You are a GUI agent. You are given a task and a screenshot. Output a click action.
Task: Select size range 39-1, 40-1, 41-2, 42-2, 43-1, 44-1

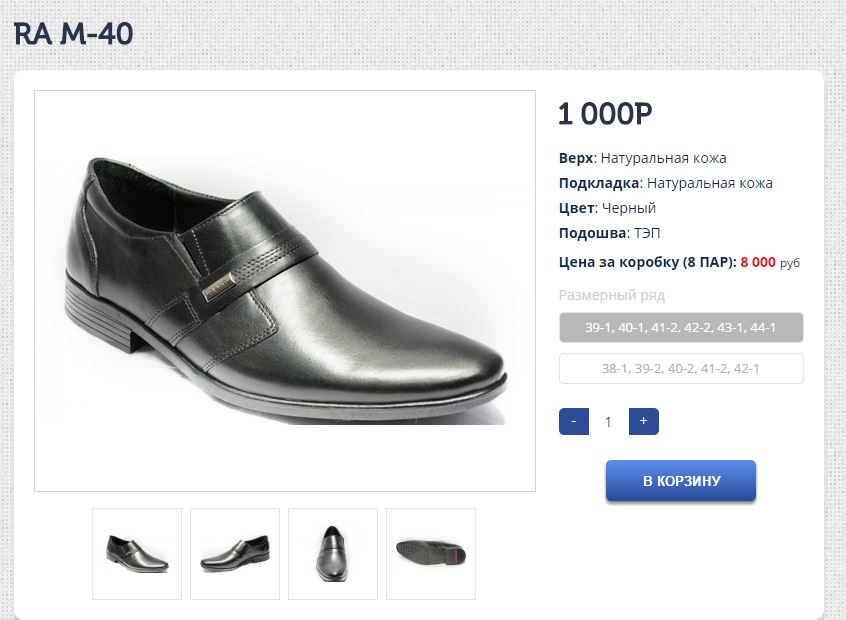point(681,327)
